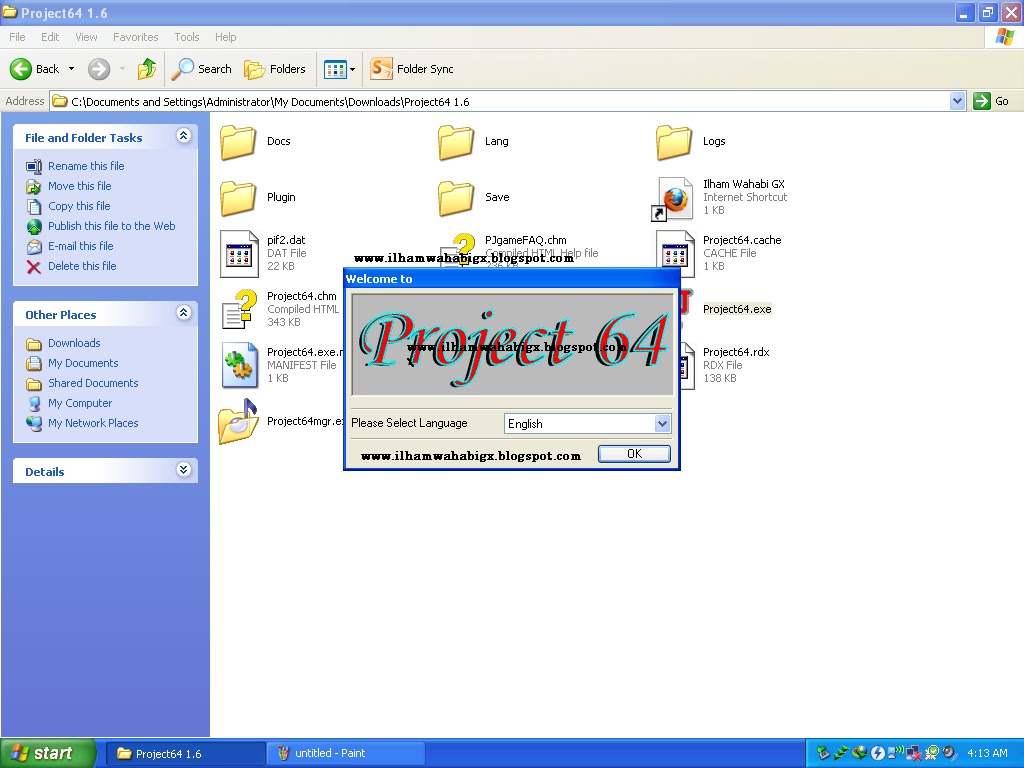Click the address bar path field

[x=500, y=101]
